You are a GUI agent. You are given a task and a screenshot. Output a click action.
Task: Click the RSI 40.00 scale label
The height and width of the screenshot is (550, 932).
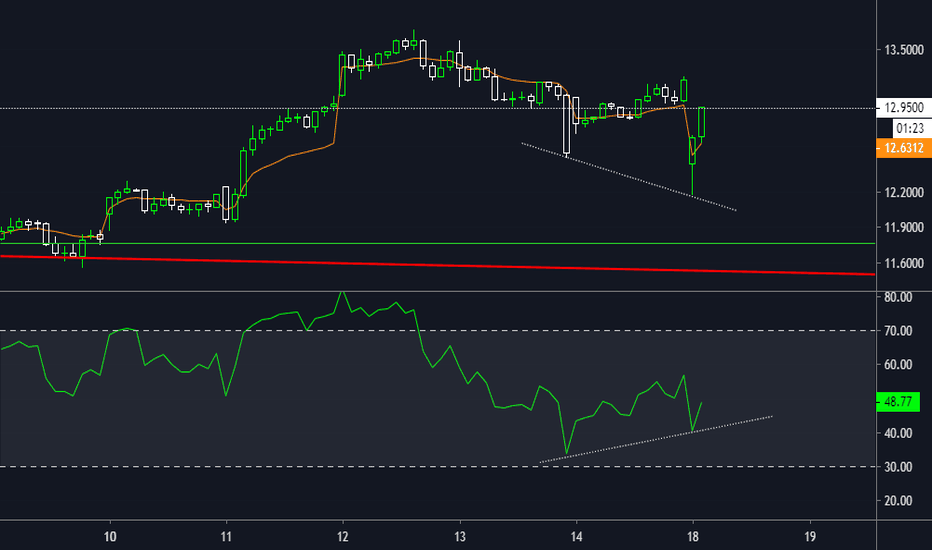coord(898,433)
